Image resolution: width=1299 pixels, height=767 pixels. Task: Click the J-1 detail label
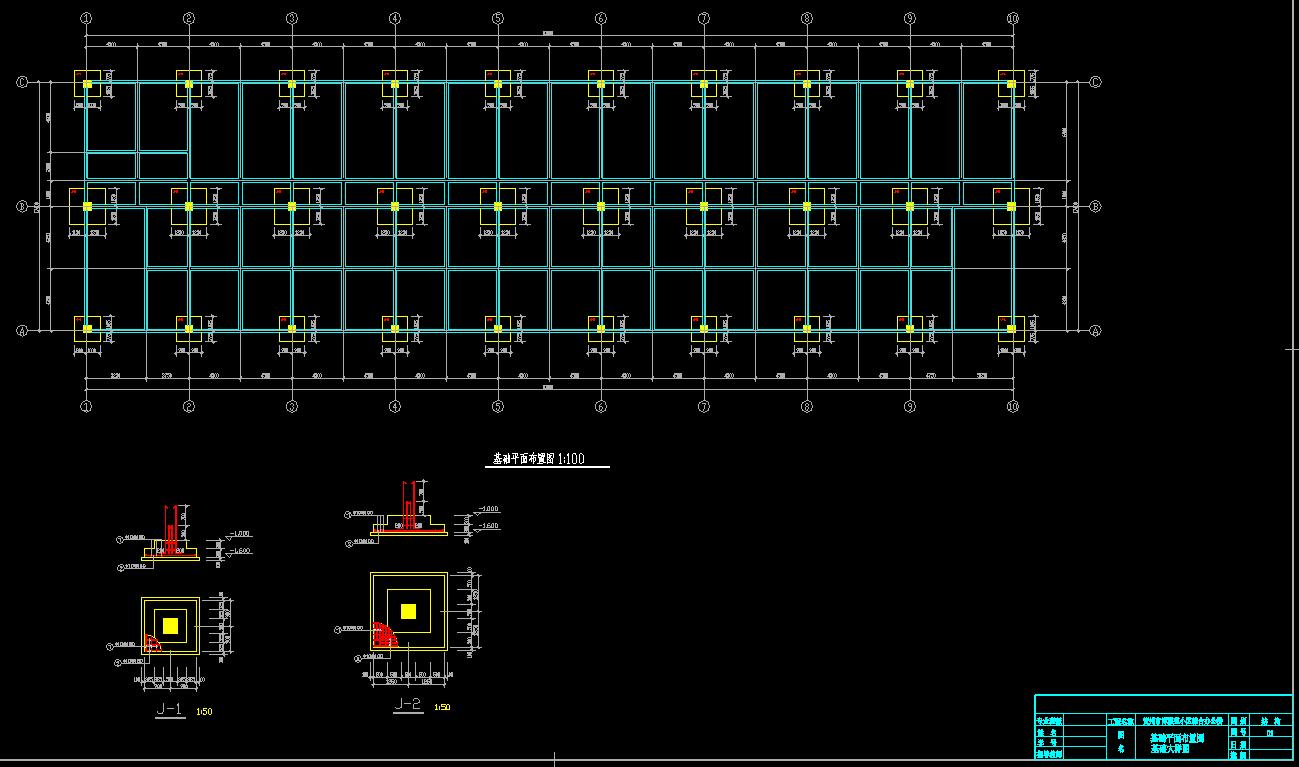point(169,710)
